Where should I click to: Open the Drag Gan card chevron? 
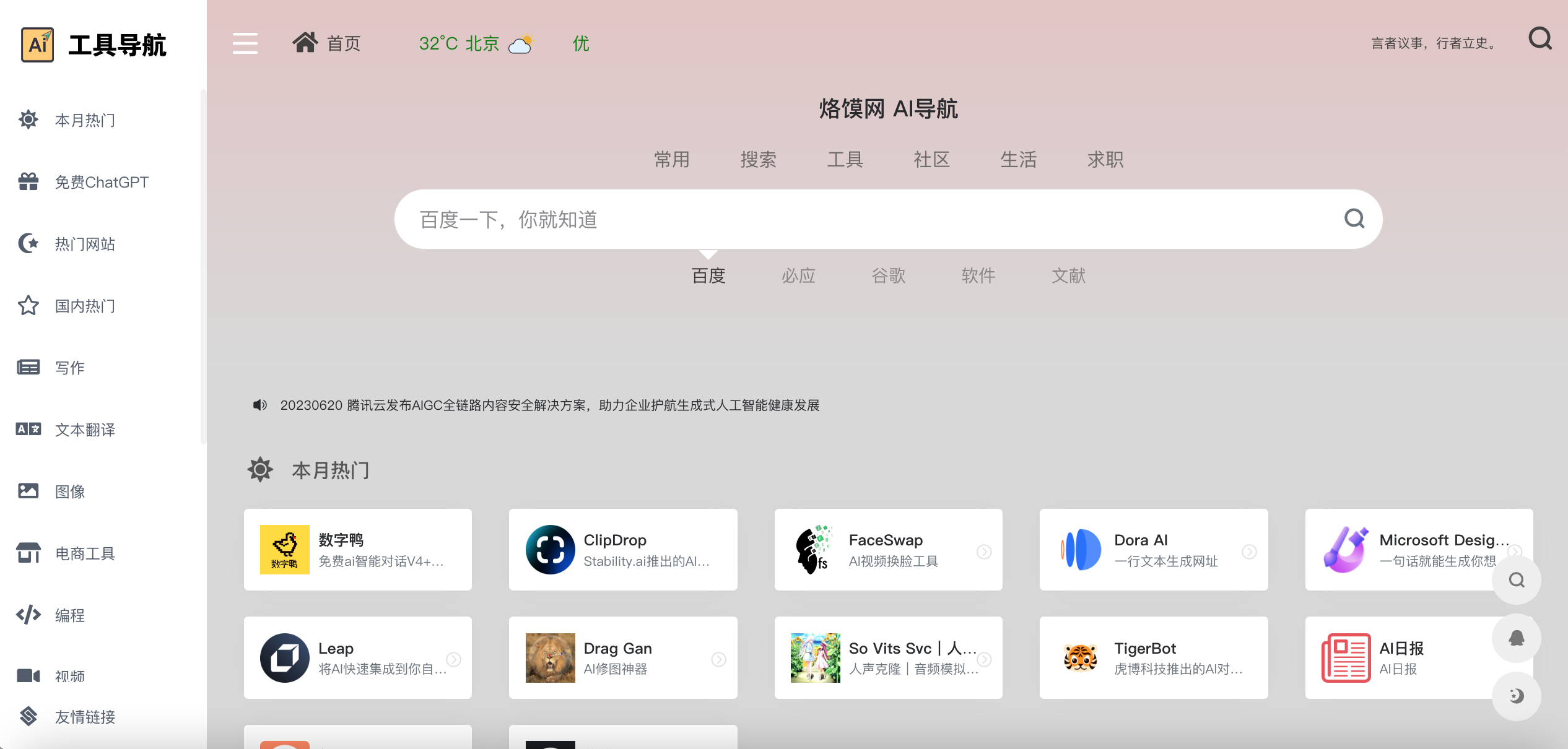click(718, 658)
